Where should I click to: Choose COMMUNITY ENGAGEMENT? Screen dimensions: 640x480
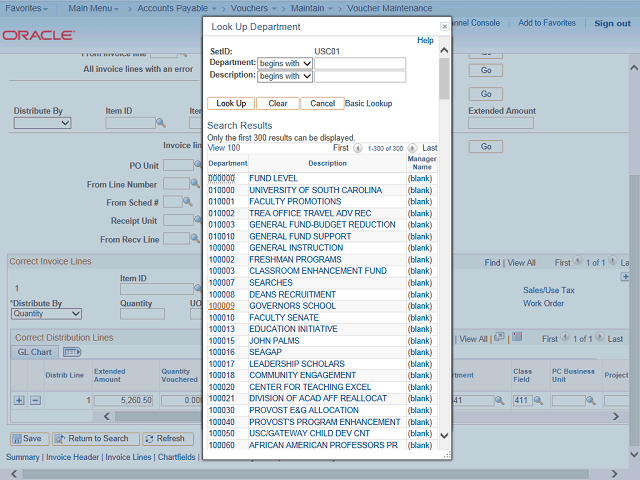click(302, 376)
